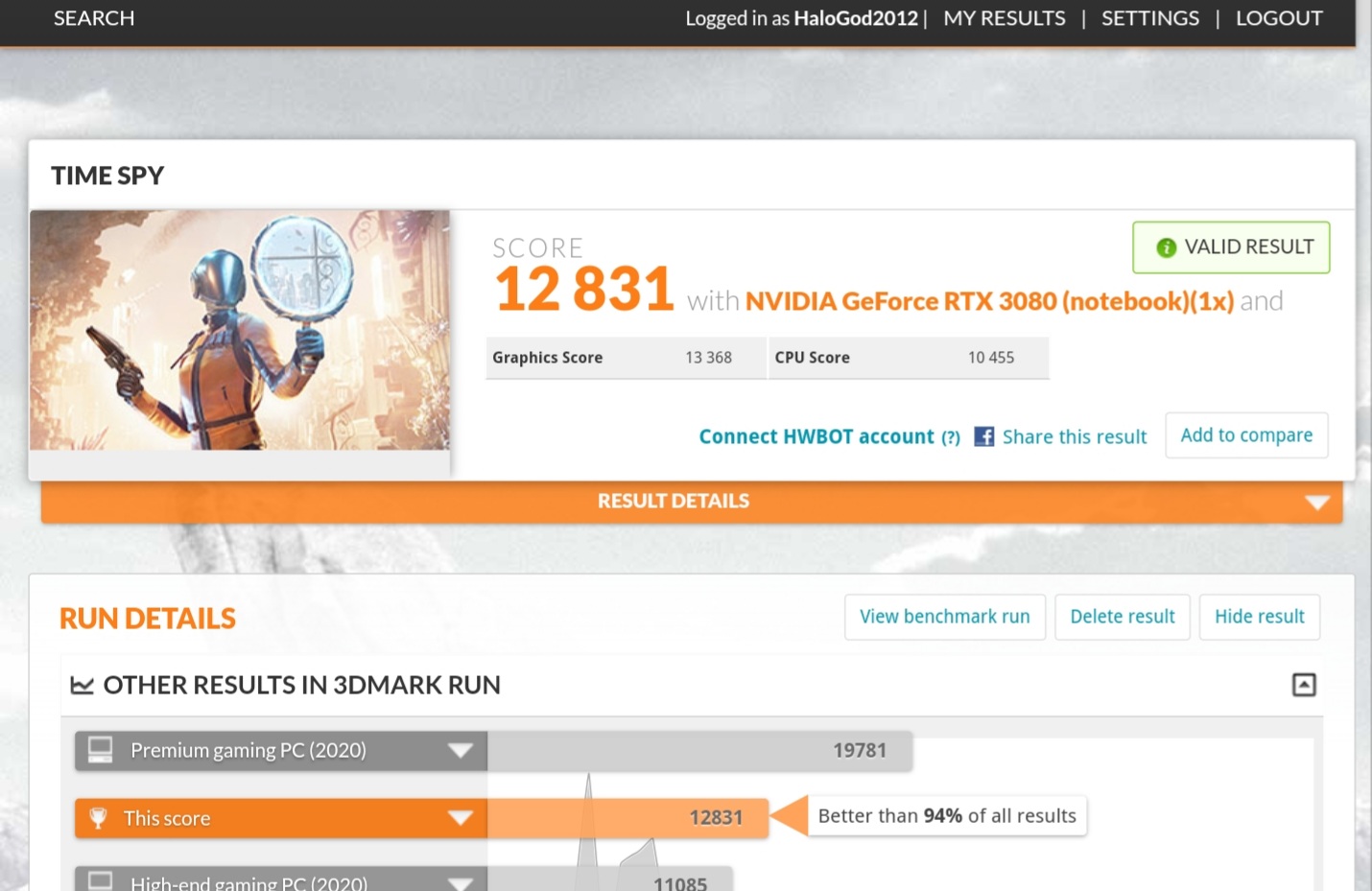Expand the This score dropdown arrow
This screenshot has height=891, width=1372.
(461, 818)
